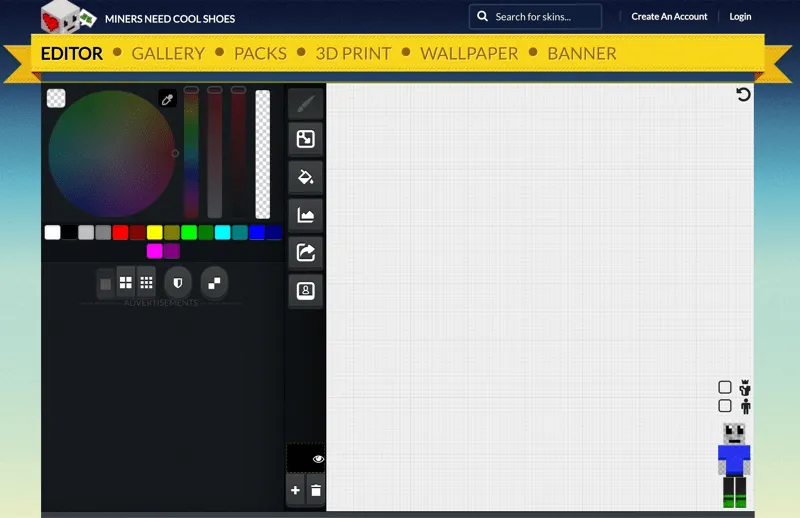
Task: Click the Search for skins field
Action: (535, 17)
